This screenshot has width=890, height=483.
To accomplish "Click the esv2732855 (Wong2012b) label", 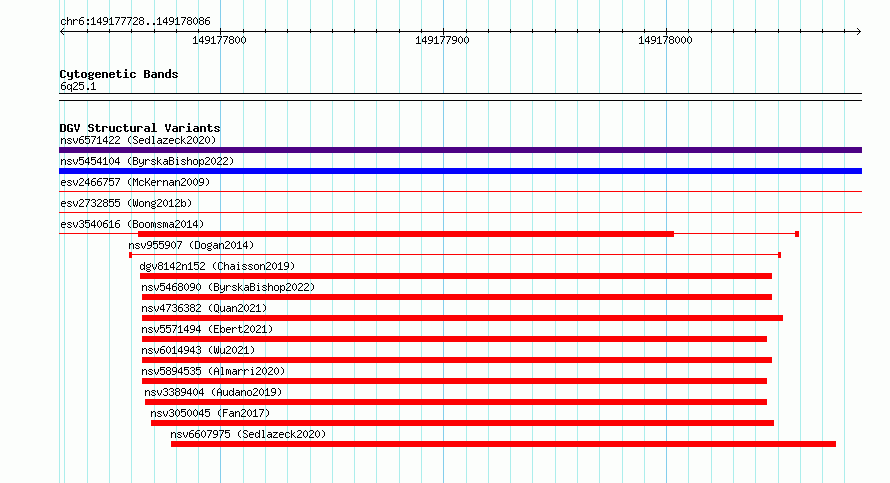I will [x=126, y=203].
